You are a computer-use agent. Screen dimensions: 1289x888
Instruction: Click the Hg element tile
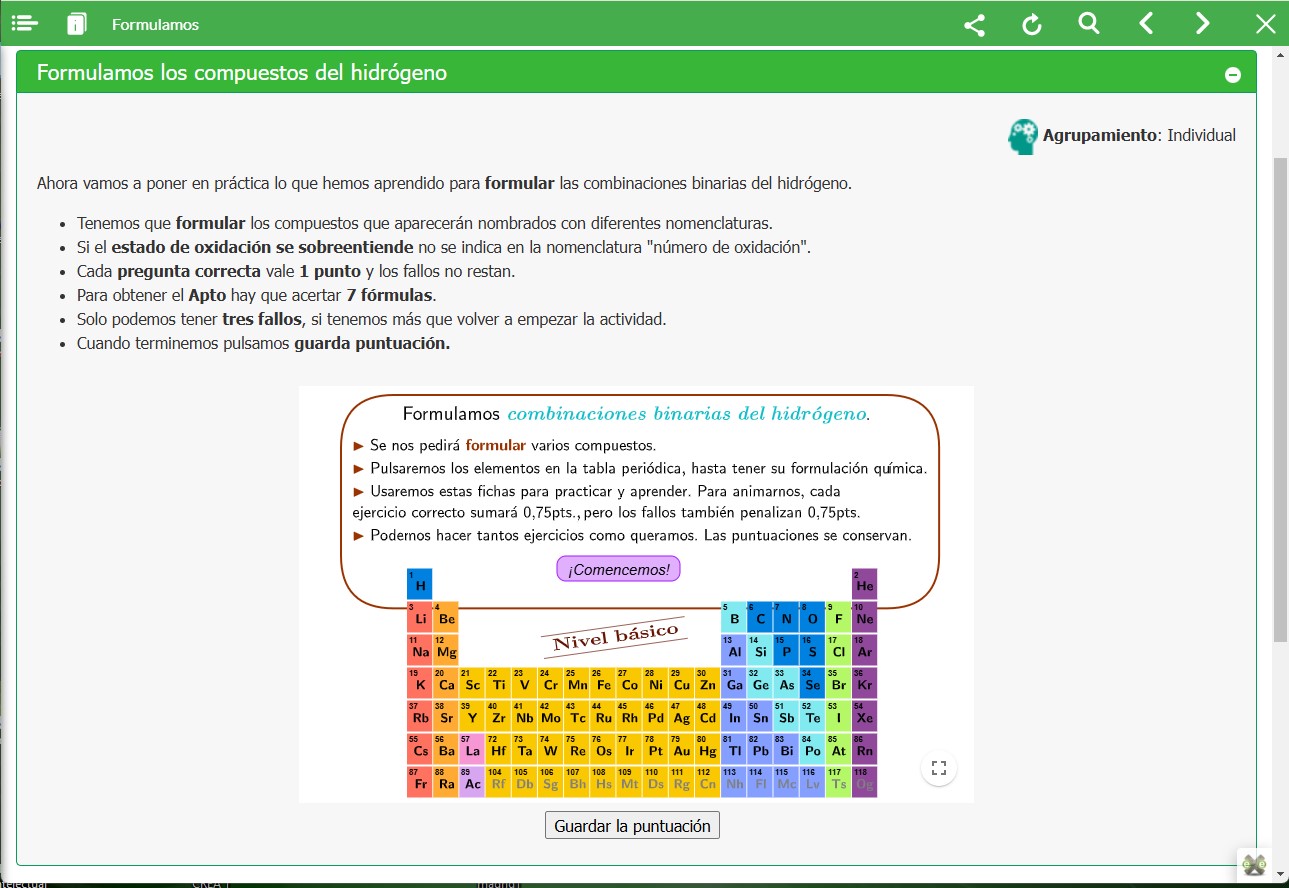pyautogui.click(x=707, y=749)
